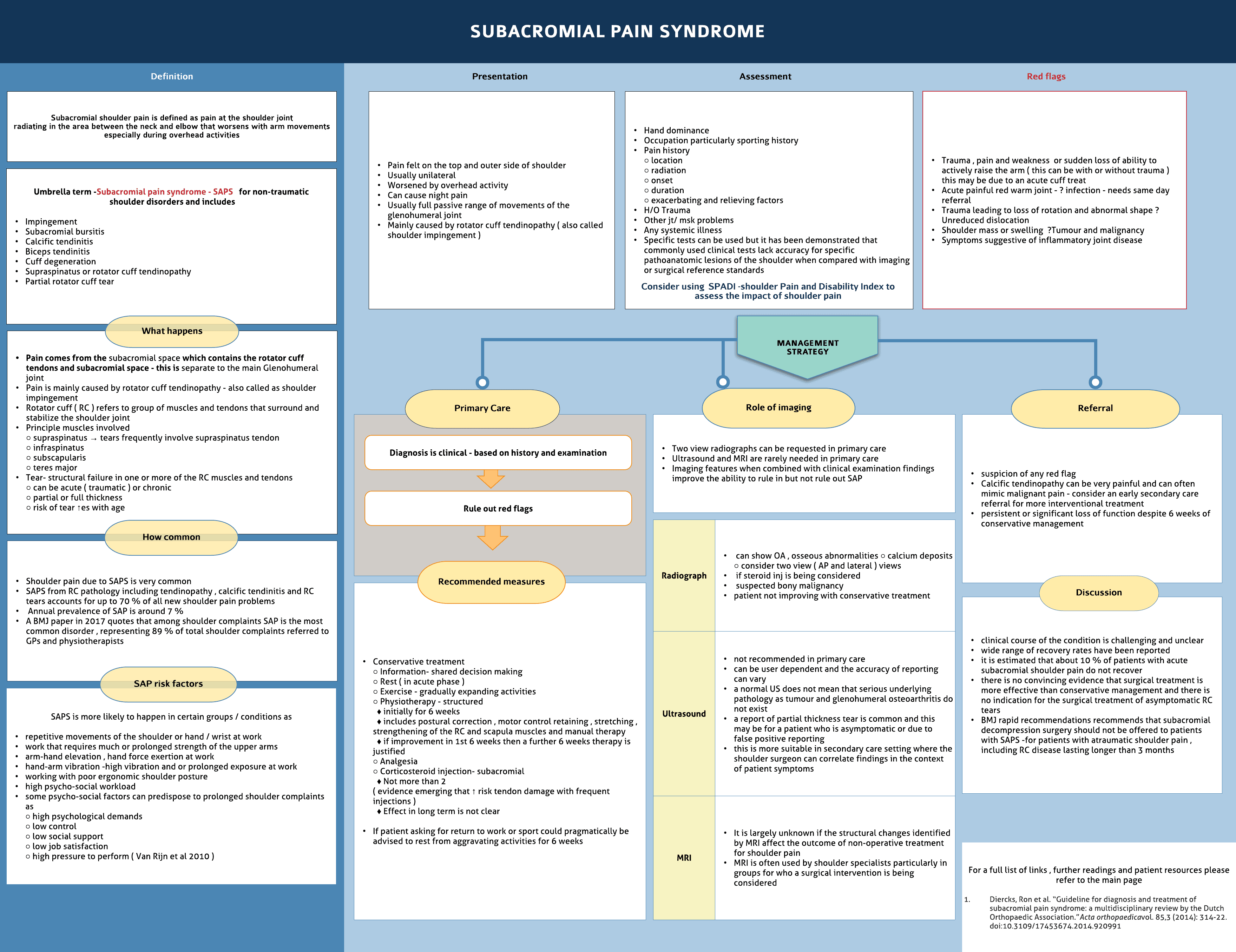This screenshot has width=1236, height=952.
Task: Click the connector circle above Role of imaging
Action: point(723,382)
